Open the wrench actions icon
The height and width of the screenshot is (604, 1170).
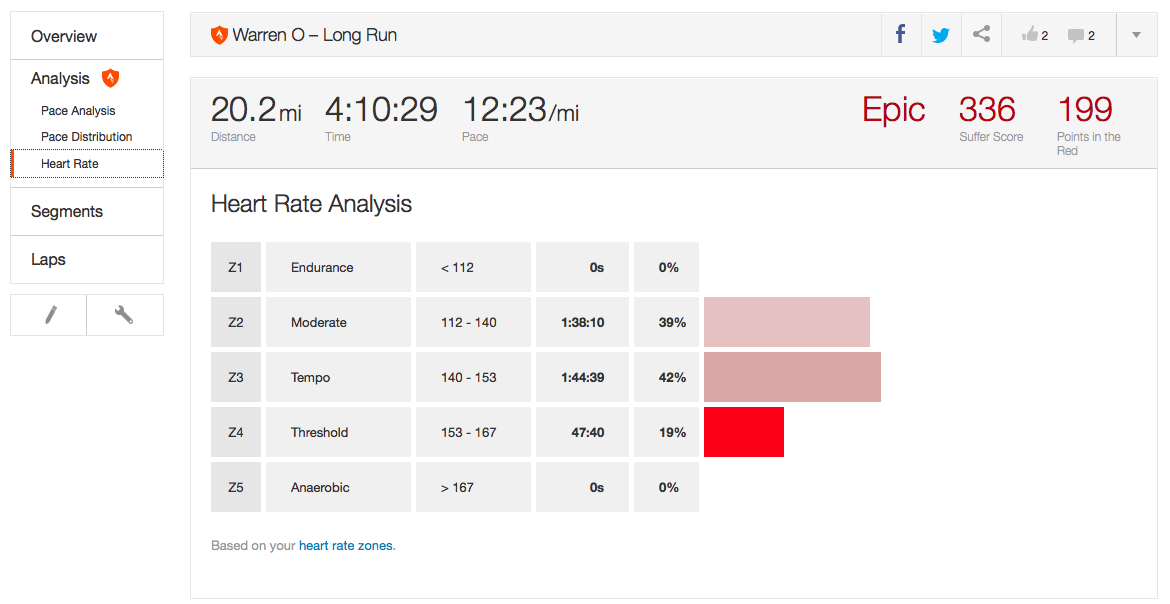[124, 315]
